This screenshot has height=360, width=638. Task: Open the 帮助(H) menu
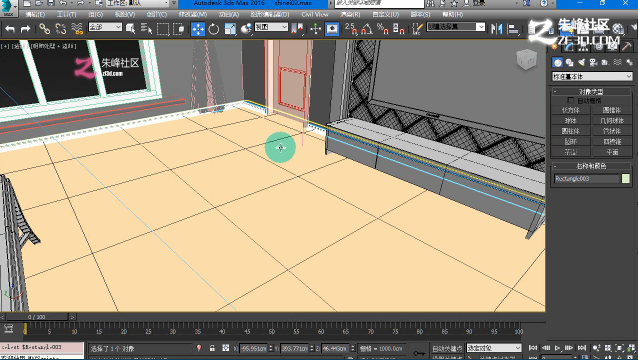coord(452,14)
